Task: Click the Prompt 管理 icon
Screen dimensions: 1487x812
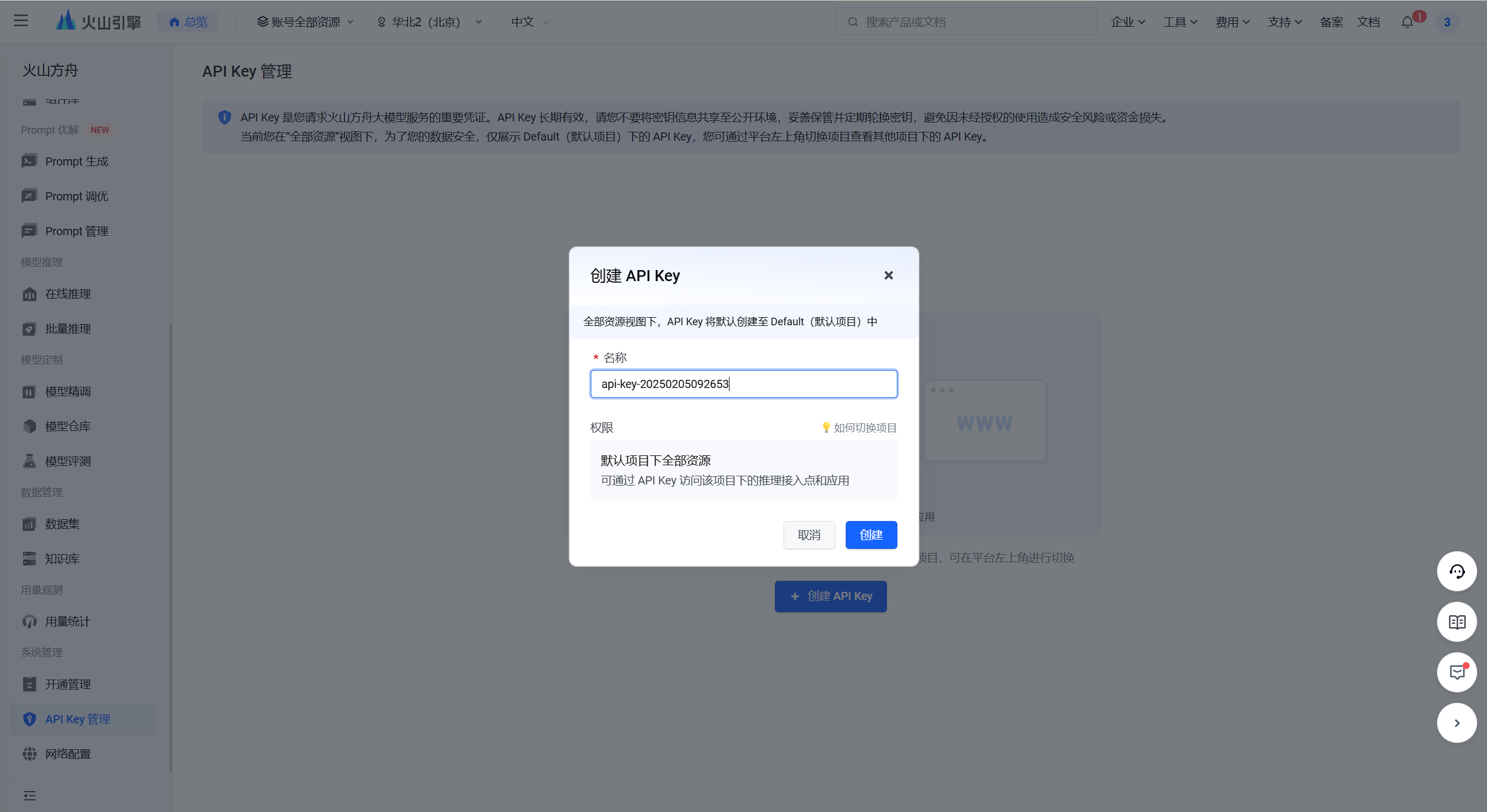Action: [29, 231]
